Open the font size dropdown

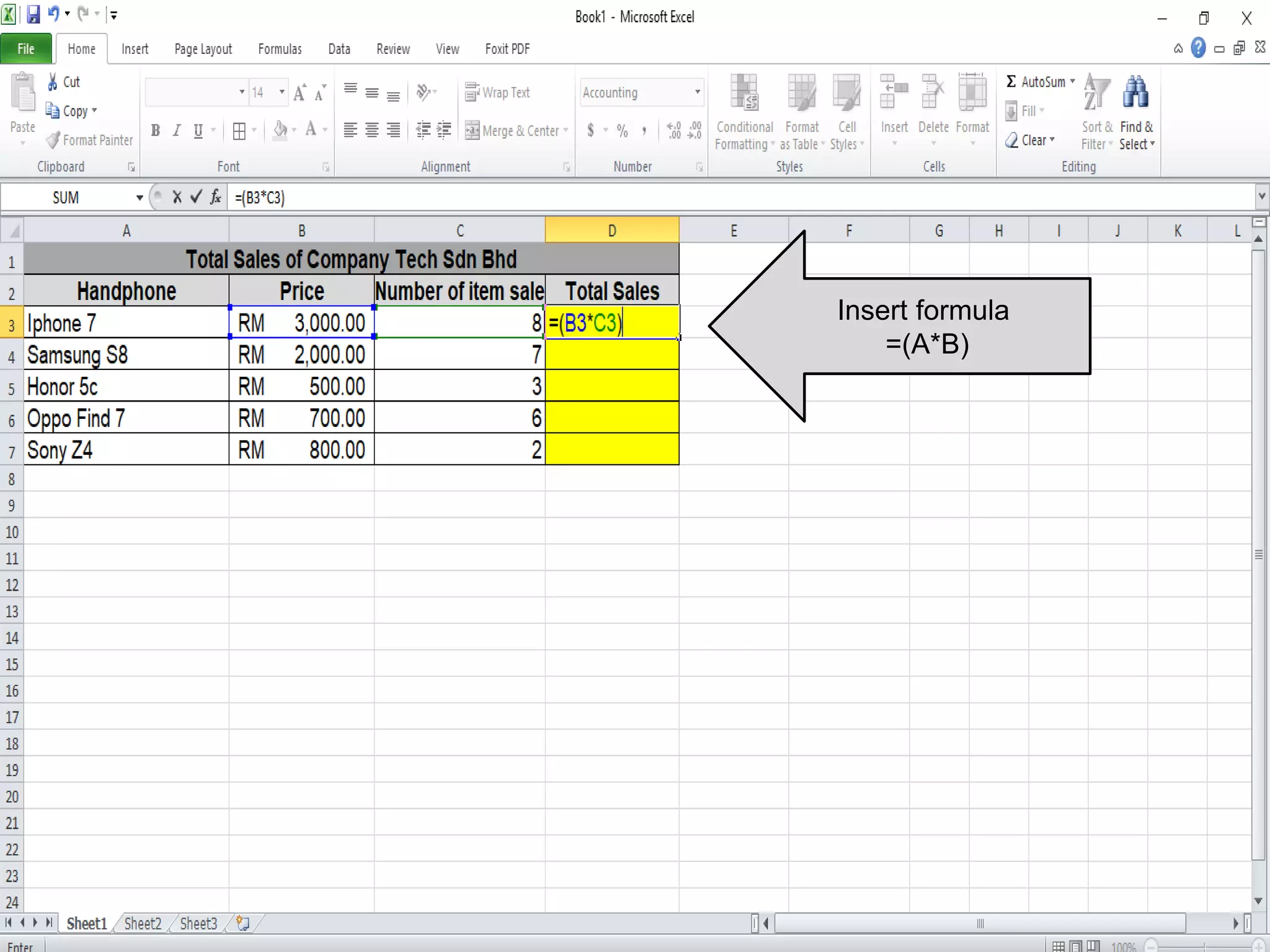282,92
